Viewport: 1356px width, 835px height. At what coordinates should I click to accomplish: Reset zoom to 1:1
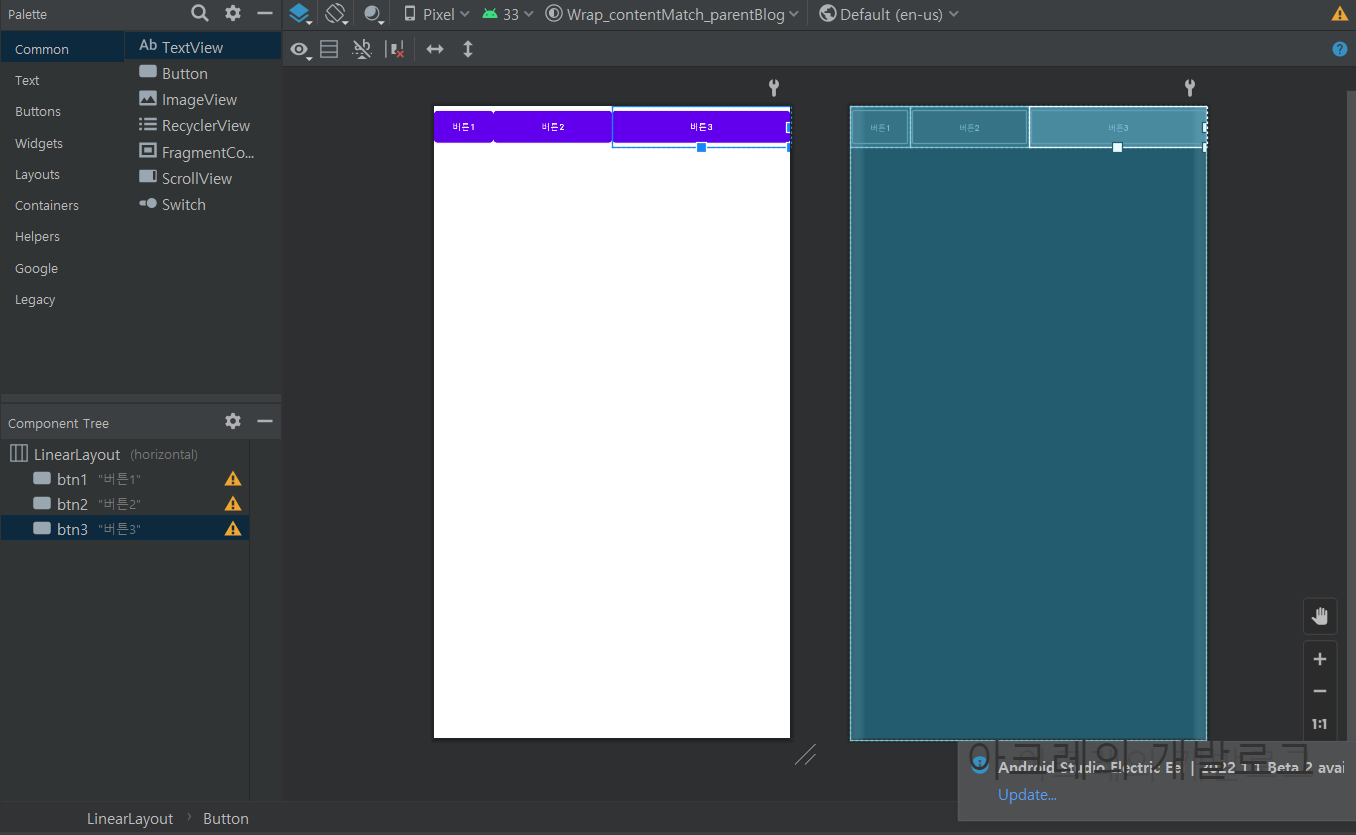coord(1320,724)
